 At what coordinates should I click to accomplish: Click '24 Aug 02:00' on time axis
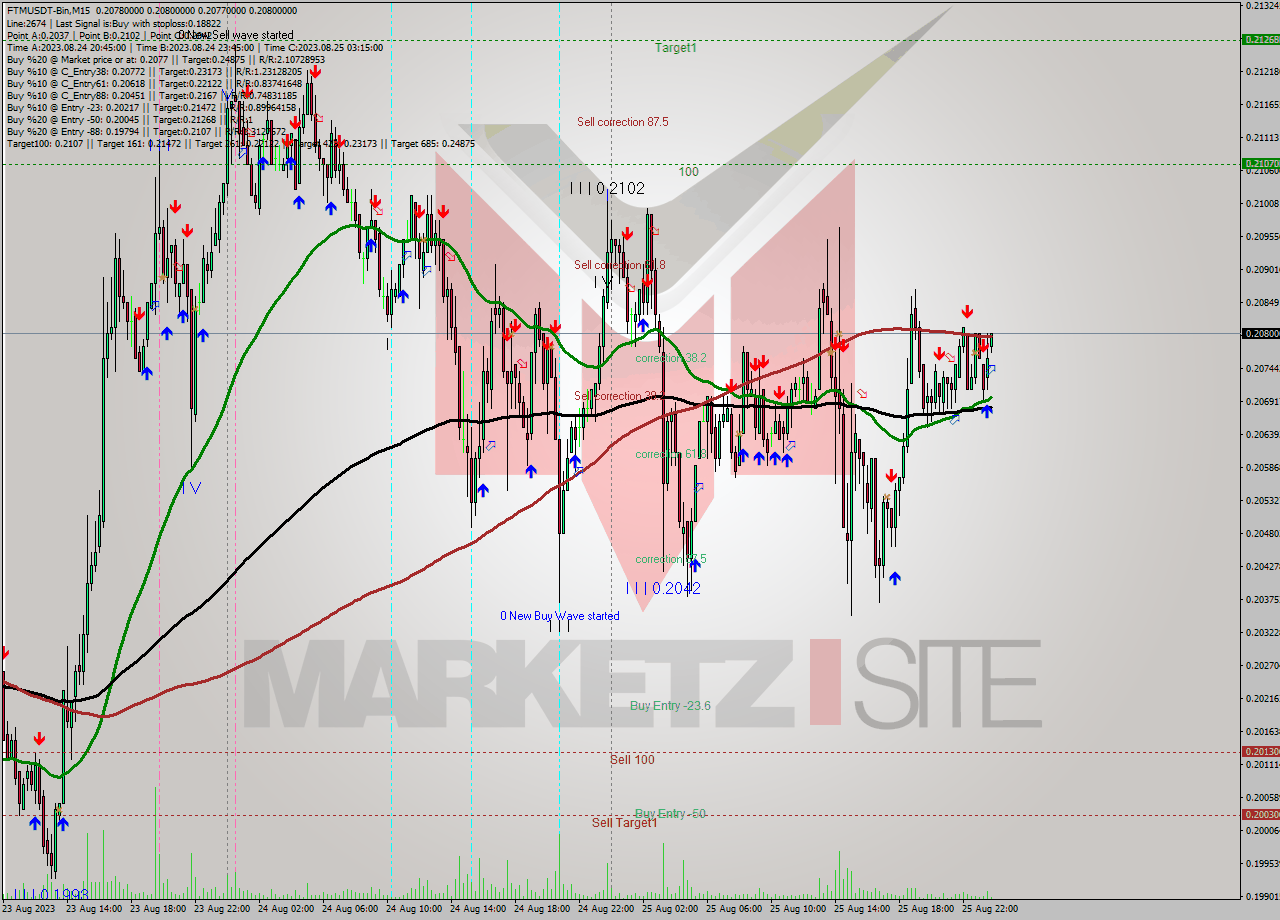tap(286, 910)
